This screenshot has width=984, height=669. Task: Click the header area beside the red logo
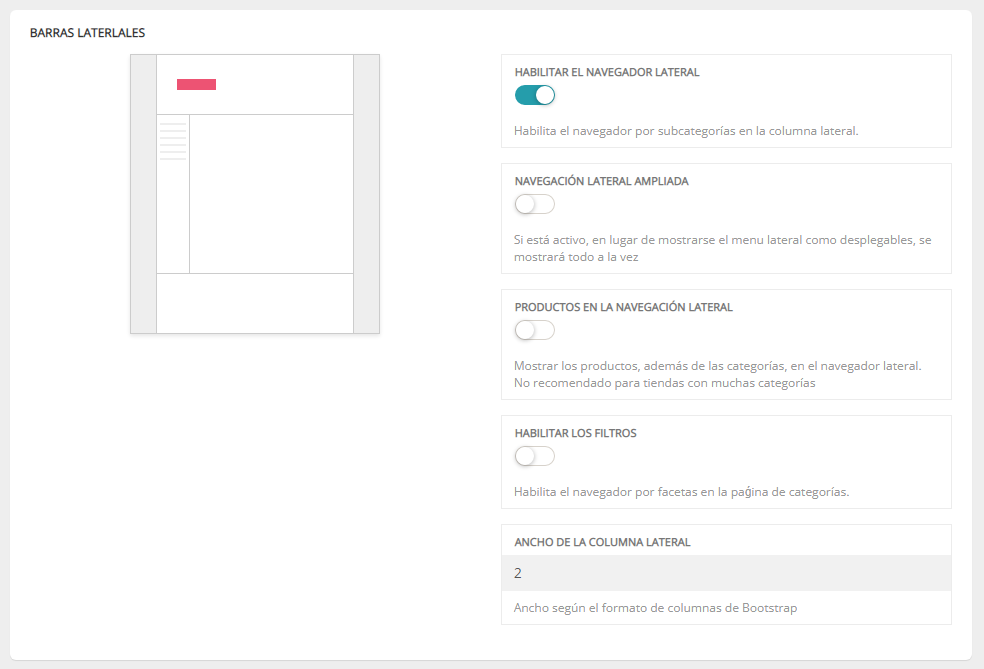click(x=285, y=85)
